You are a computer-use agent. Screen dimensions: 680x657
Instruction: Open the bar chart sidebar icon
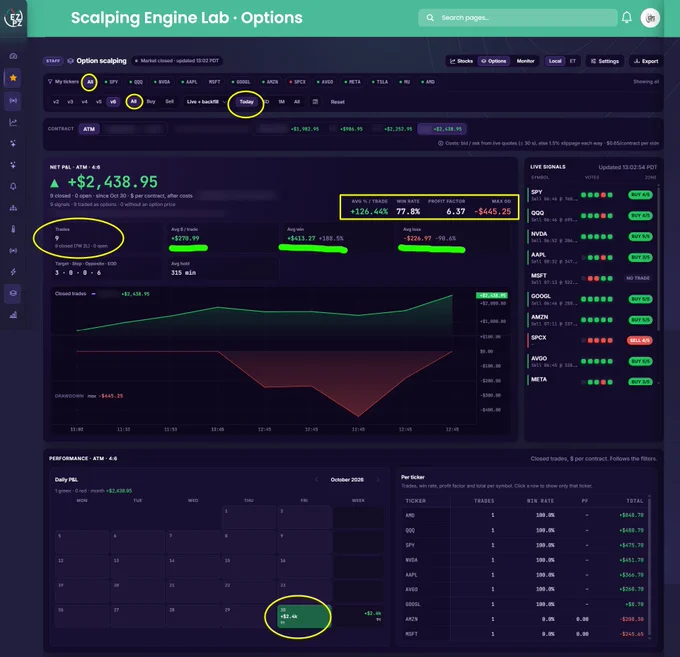(x=13, y=315)
